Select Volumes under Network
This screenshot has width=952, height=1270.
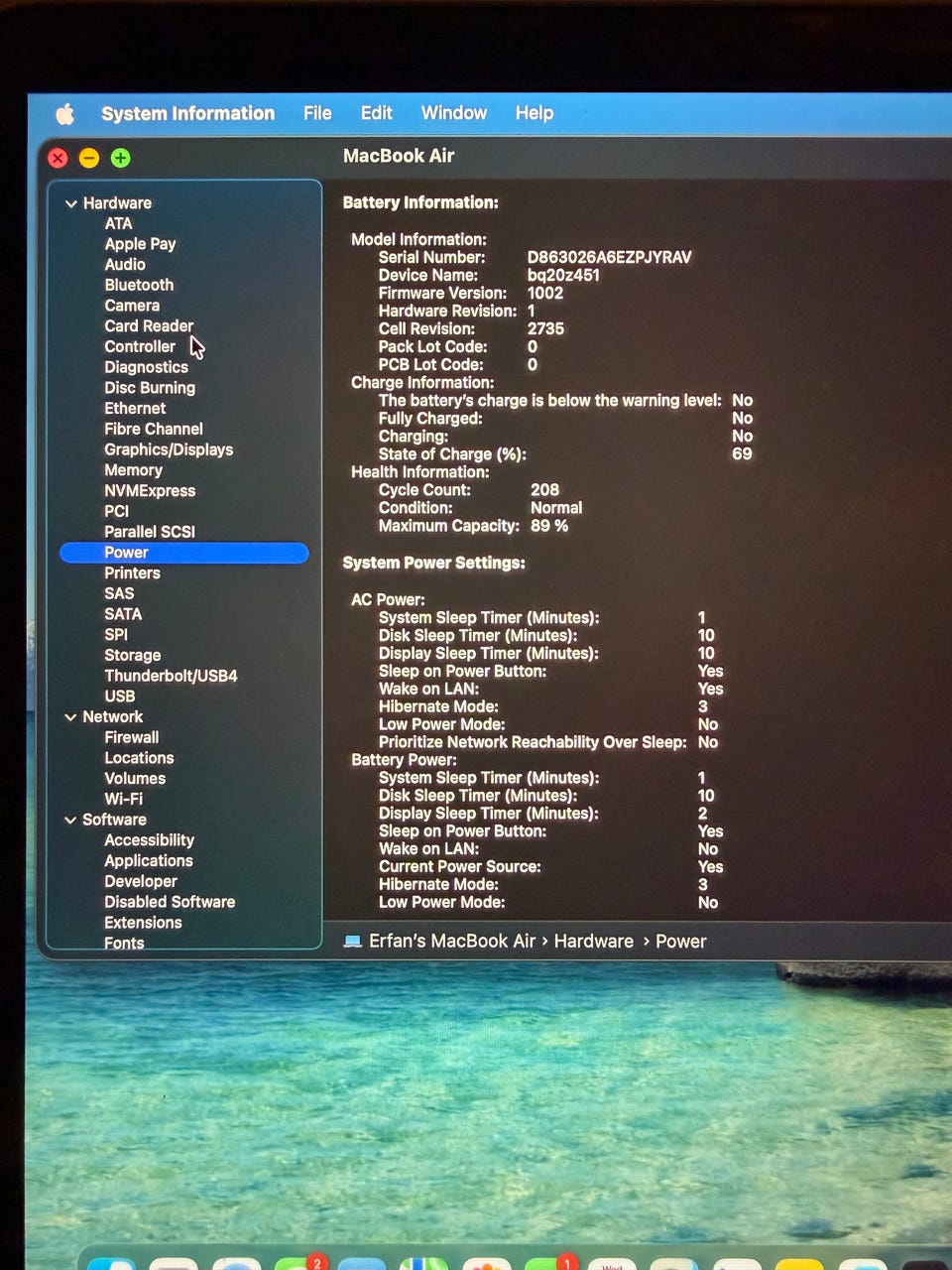click(135, 779)
